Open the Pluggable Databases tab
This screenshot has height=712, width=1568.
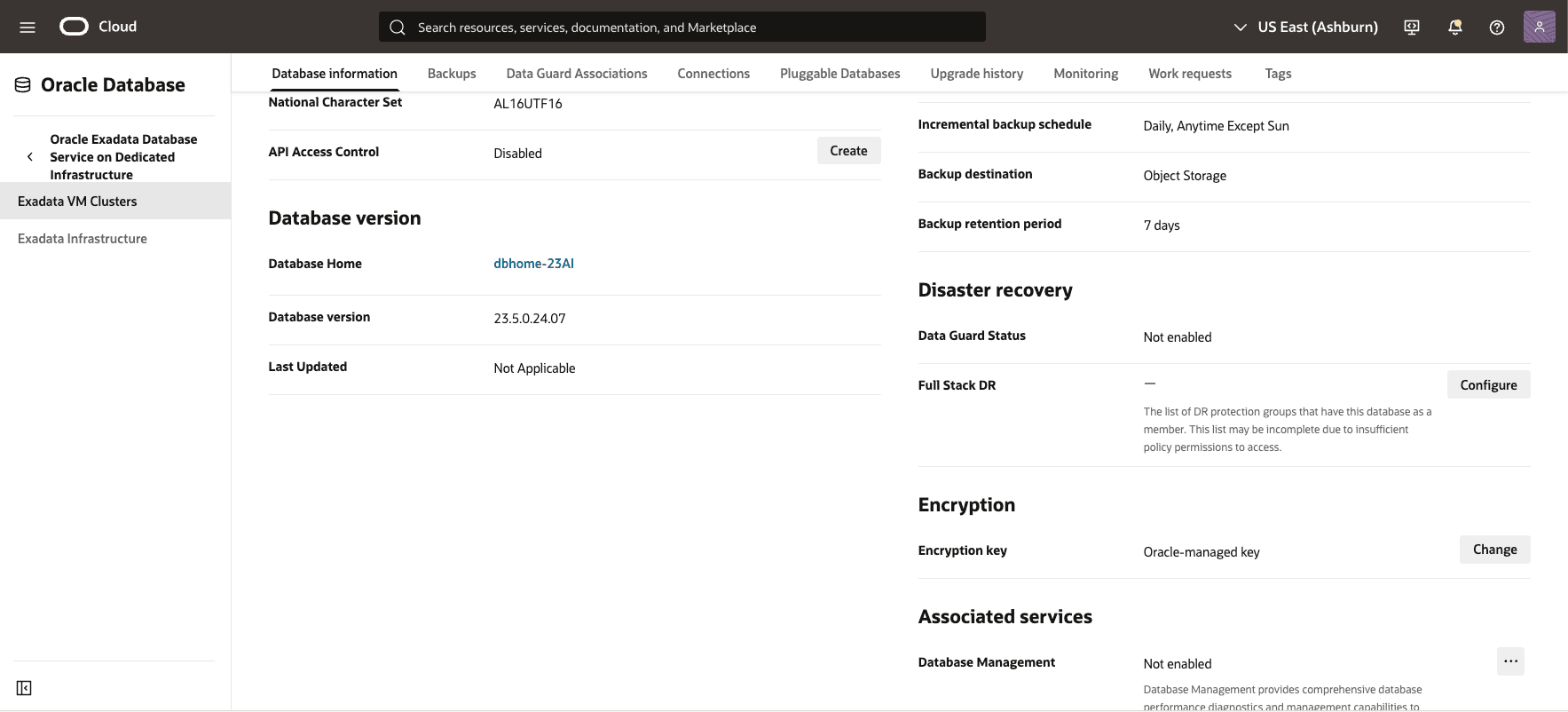pos(840,74)
